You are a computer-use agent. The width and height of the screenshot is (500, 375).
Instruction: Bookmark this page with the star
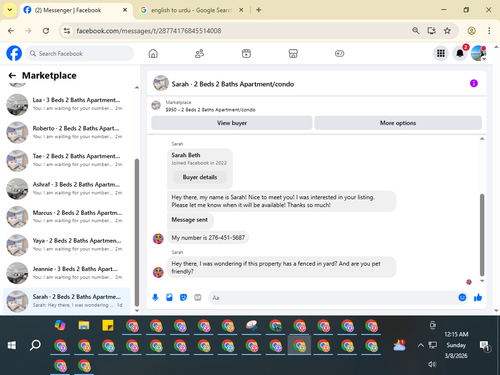[447, 31]
